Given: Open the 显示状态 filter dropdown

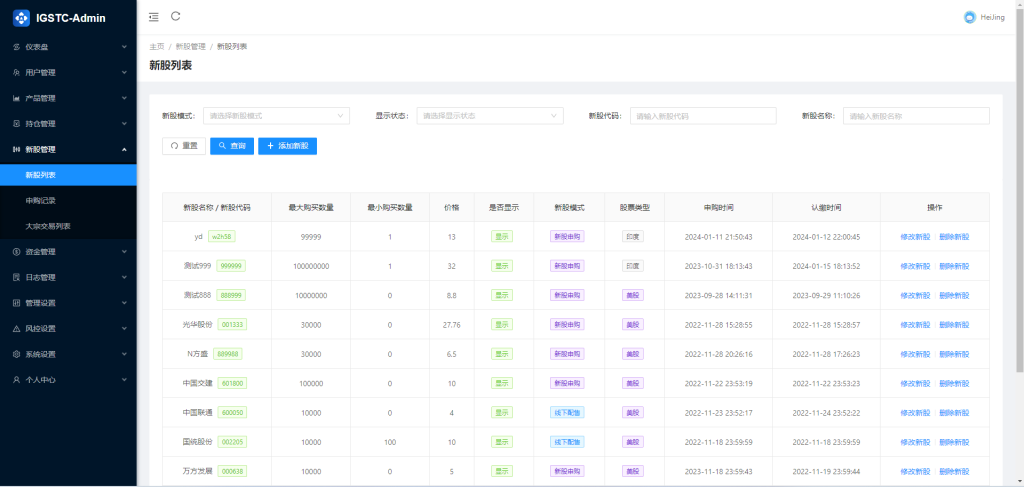Looking at the screenshot, I should click(489, 116).
